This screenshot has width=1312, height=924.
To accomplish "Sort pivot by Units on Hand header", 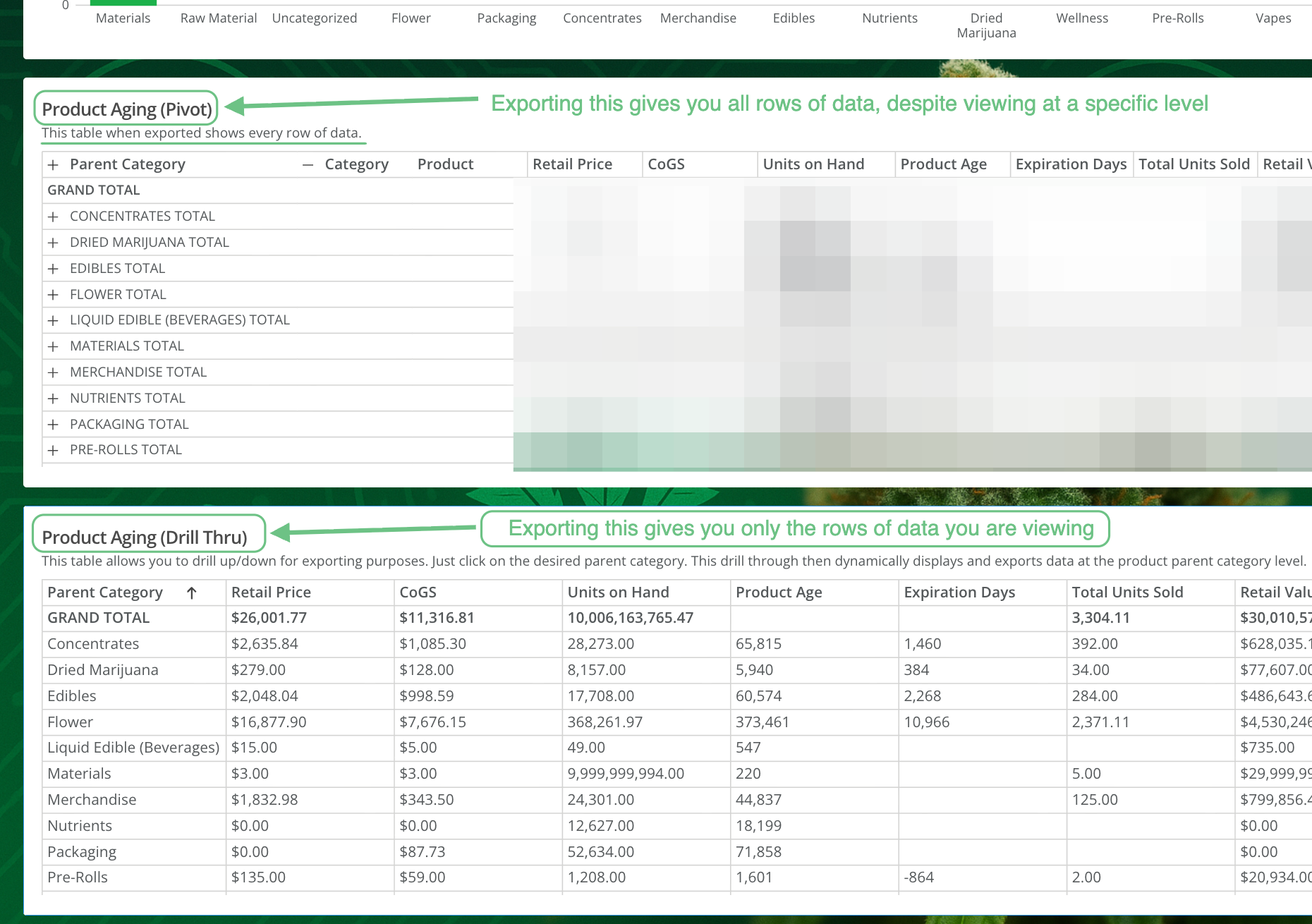I will point(813,164).
